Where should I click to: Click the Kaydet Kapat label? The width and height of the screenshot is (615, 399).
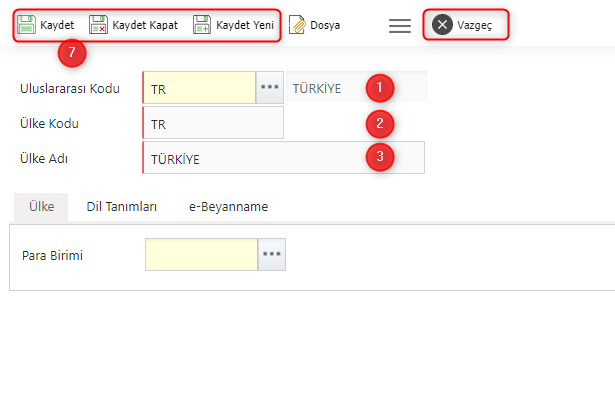coord(145,25)
